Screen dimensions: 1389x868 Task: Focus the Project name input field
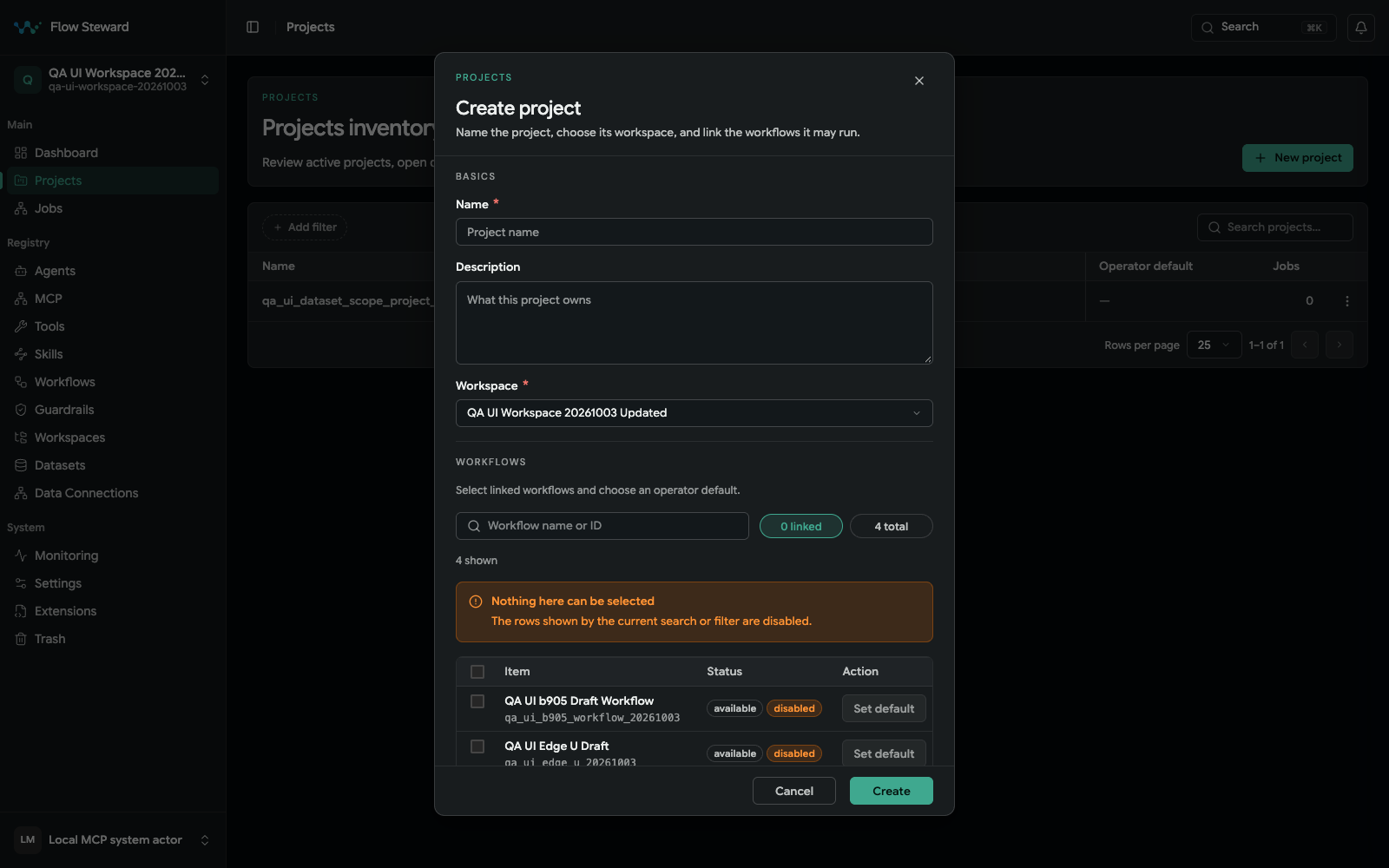pyautogui.click(x=694, y=232)
